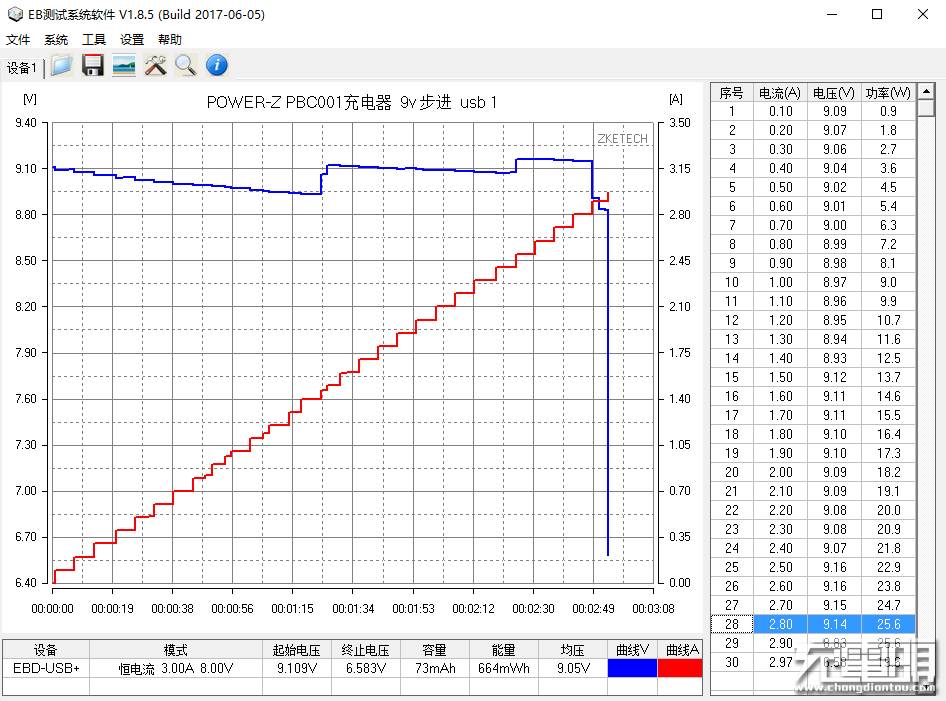Select row 1 in the data table
This screenshot has width=946, height=701.
click(813, 111)
